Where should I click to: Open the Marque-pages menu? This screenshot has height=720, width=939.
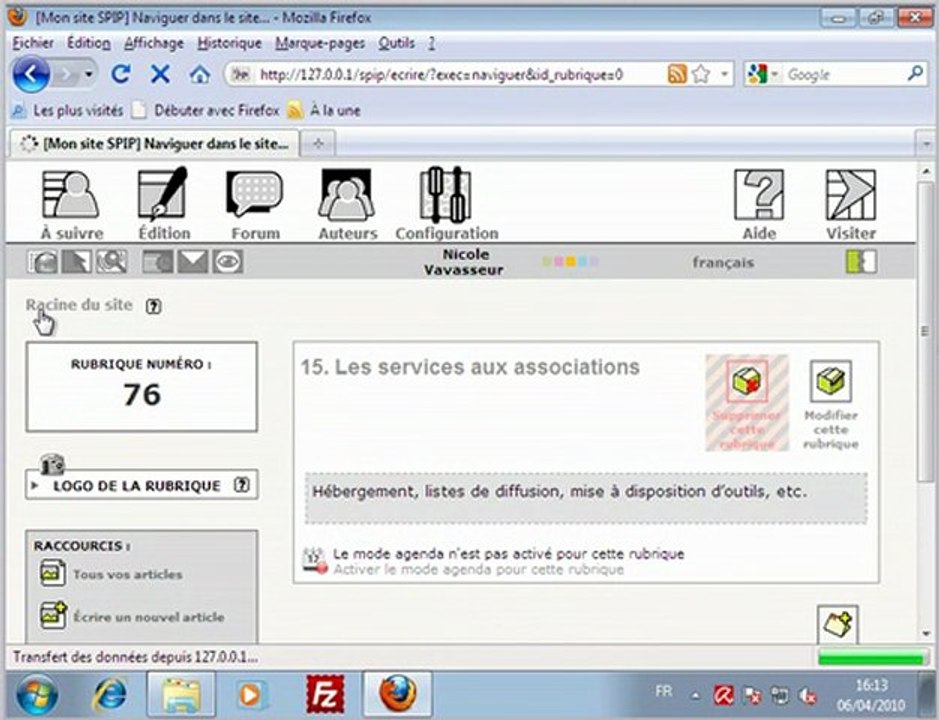click(320, 43)
